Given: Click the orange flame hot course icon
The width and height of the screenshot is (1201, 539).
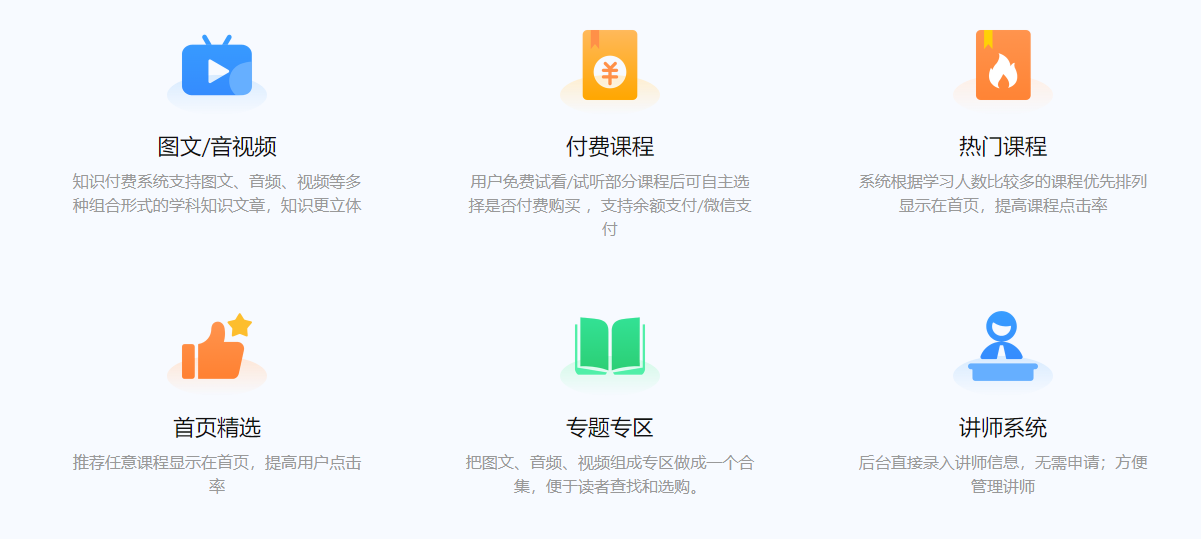Looking at the screenshot, I should [1002, 66].
